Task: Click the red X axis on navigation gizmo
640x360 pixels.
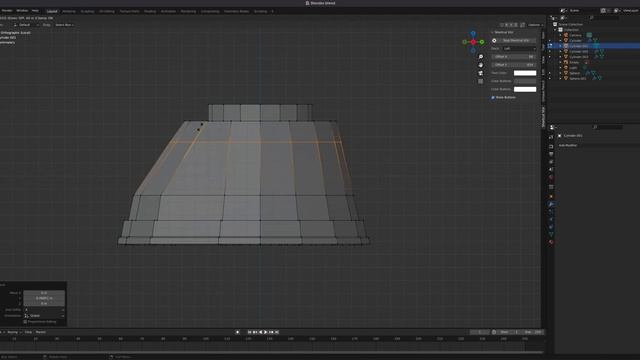Action: pyautogui.click(x=473, y=42)
